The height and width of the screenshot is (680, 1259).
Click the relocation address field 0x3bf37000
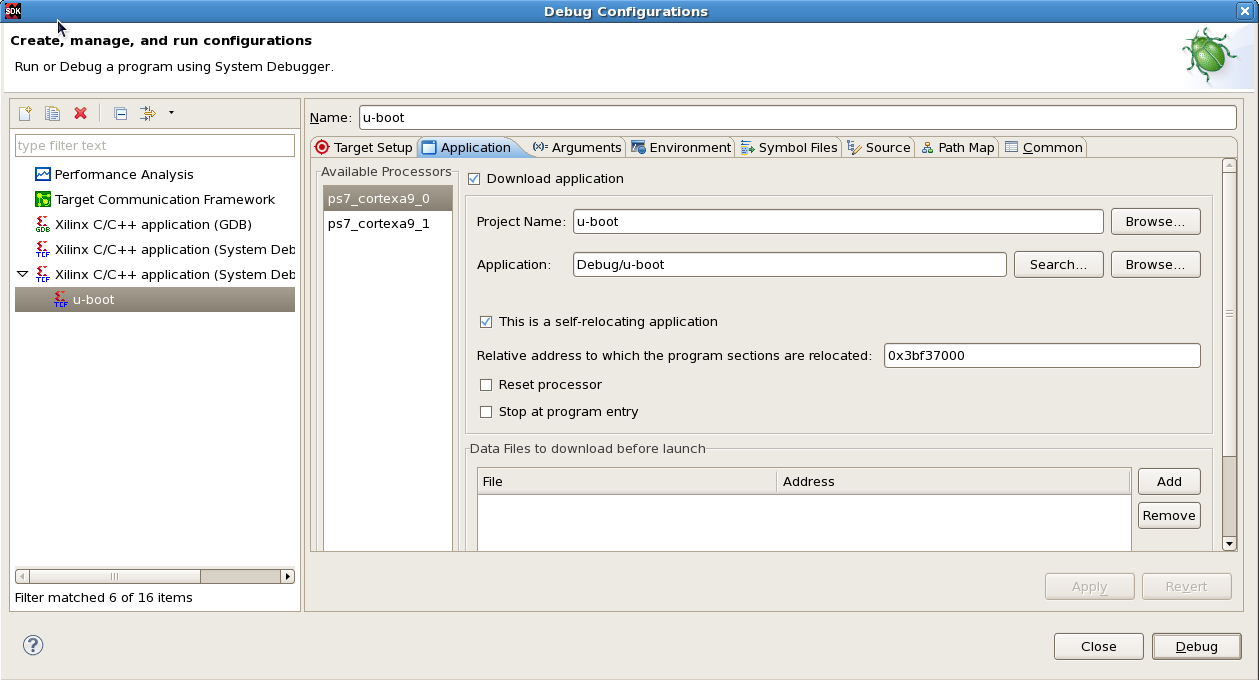coord(1042,355)
